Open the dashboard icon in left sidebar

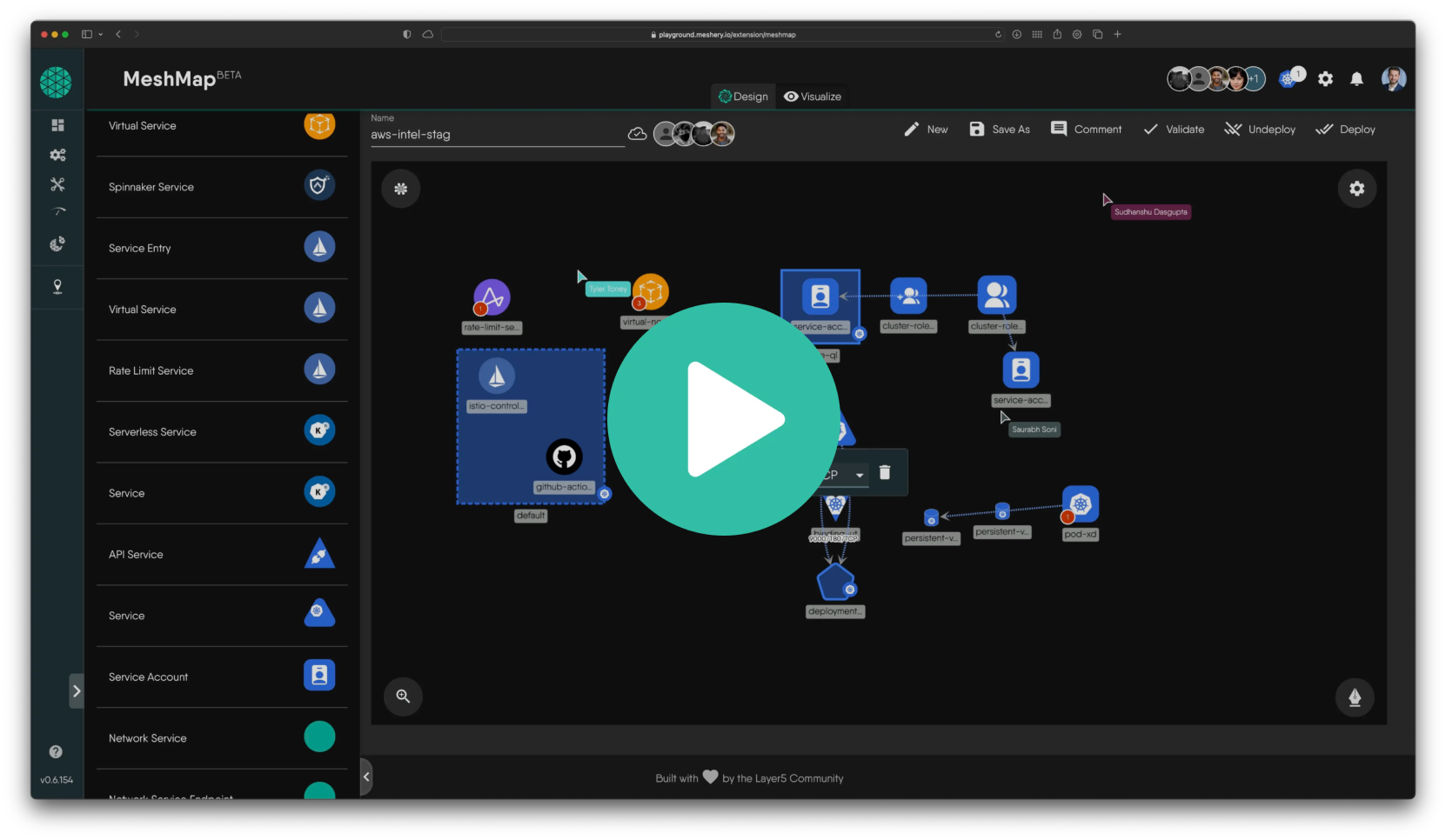point(57,125)
